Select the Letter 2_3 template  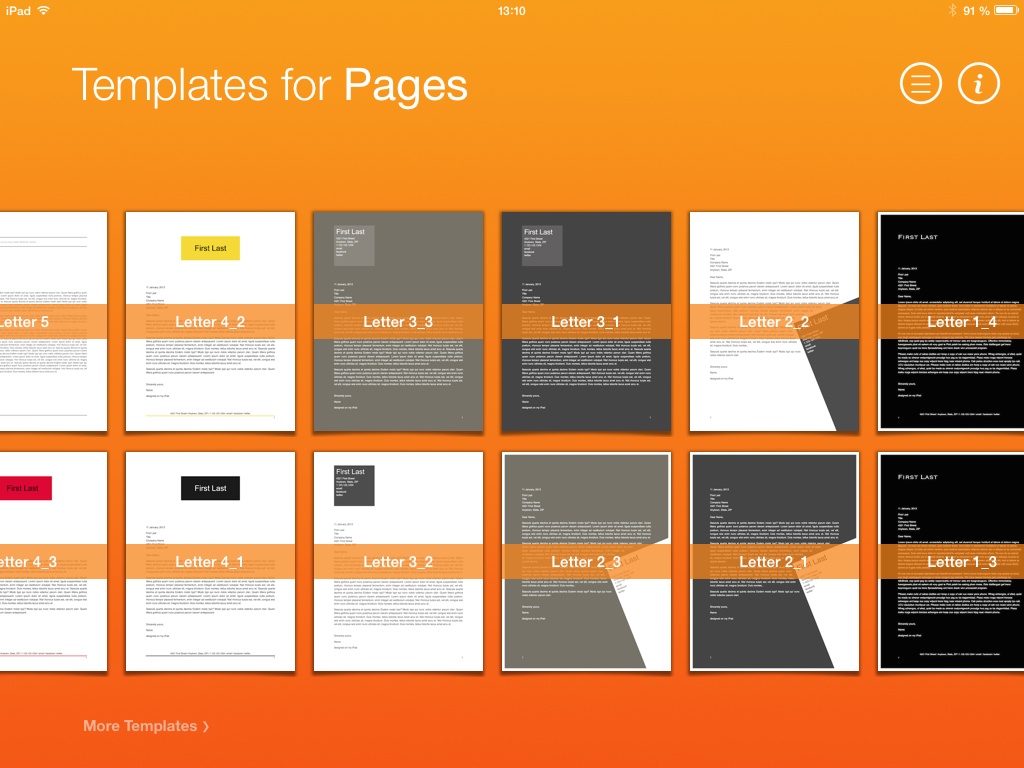pos(586,561)
